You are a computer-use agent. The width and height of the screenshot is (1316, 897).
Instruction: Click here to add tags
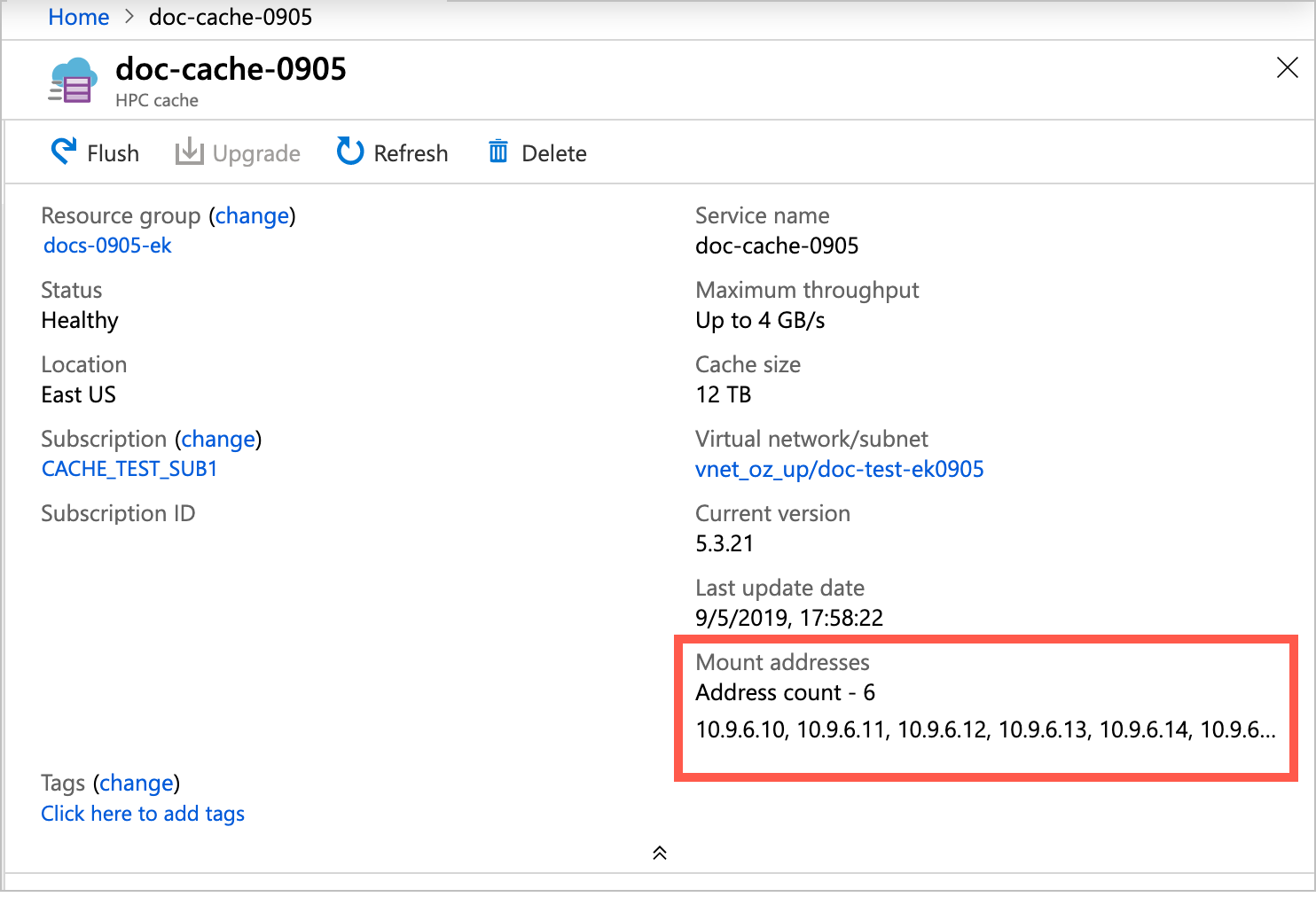(x=142, y=813)
